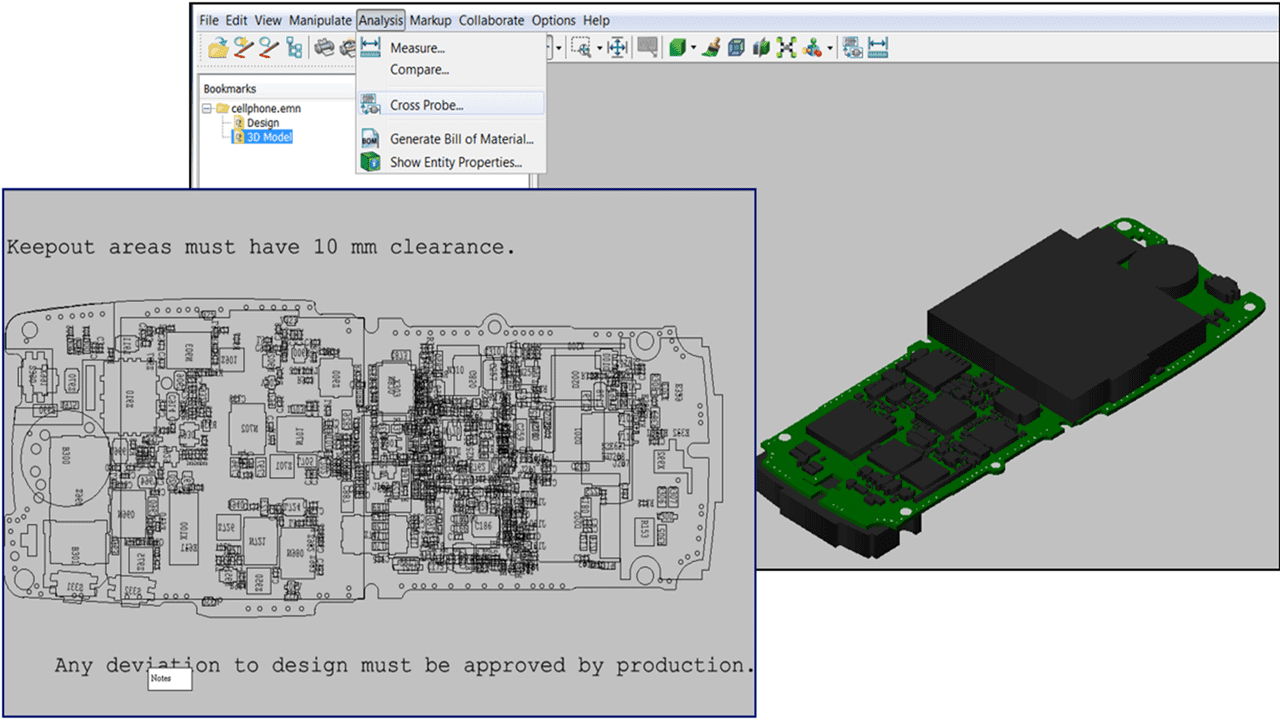
Task: Select the 3D Model bookmark
Action: (268, 137)
